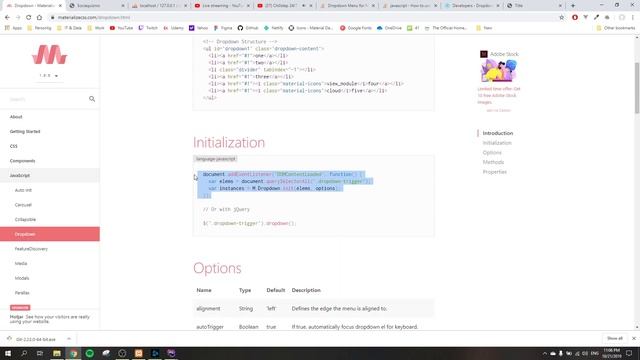Click the materializecss.com address bar
The height and width of the screenshot is (360, 640).
click(x=302, y=17)
